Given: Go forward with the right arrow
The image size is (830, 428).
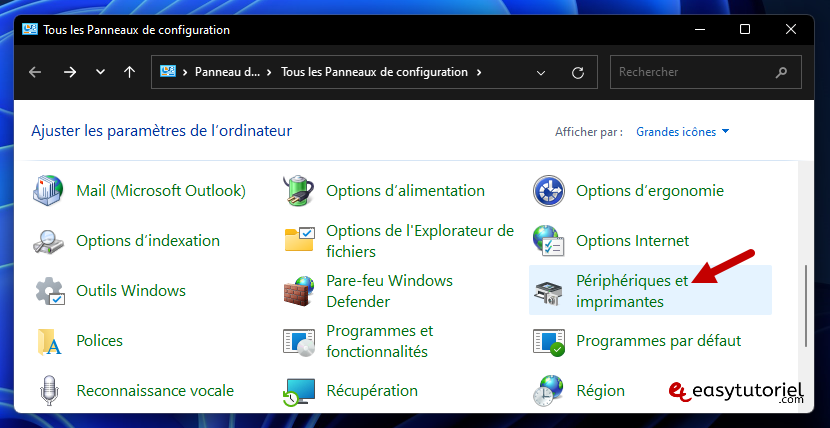Looking at the screenshot, I should (70, 72).
